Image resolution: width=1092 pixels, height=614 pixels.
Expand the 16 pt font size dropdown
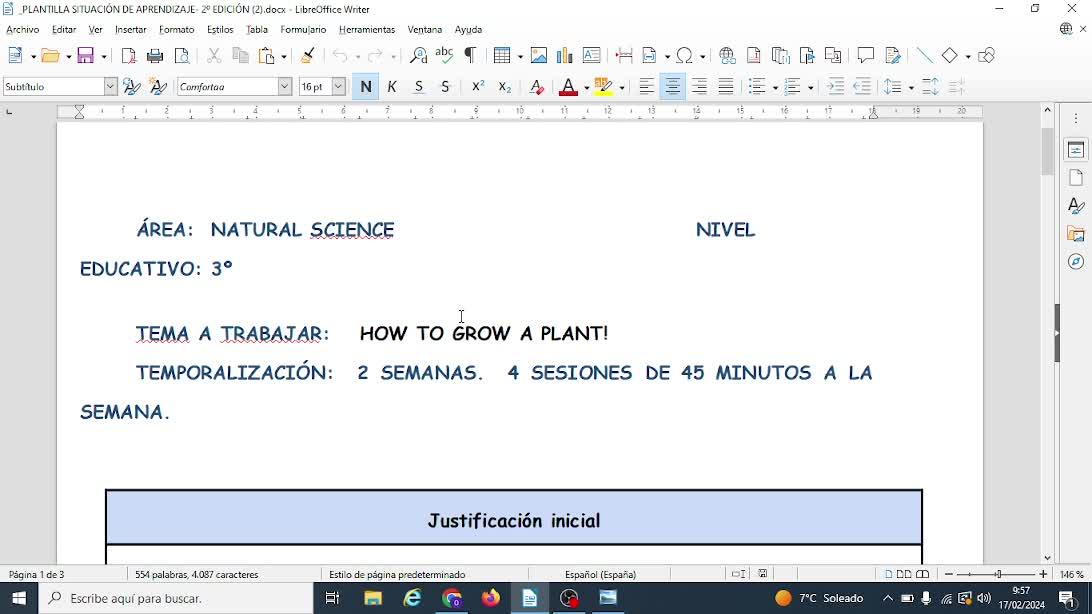339,87
